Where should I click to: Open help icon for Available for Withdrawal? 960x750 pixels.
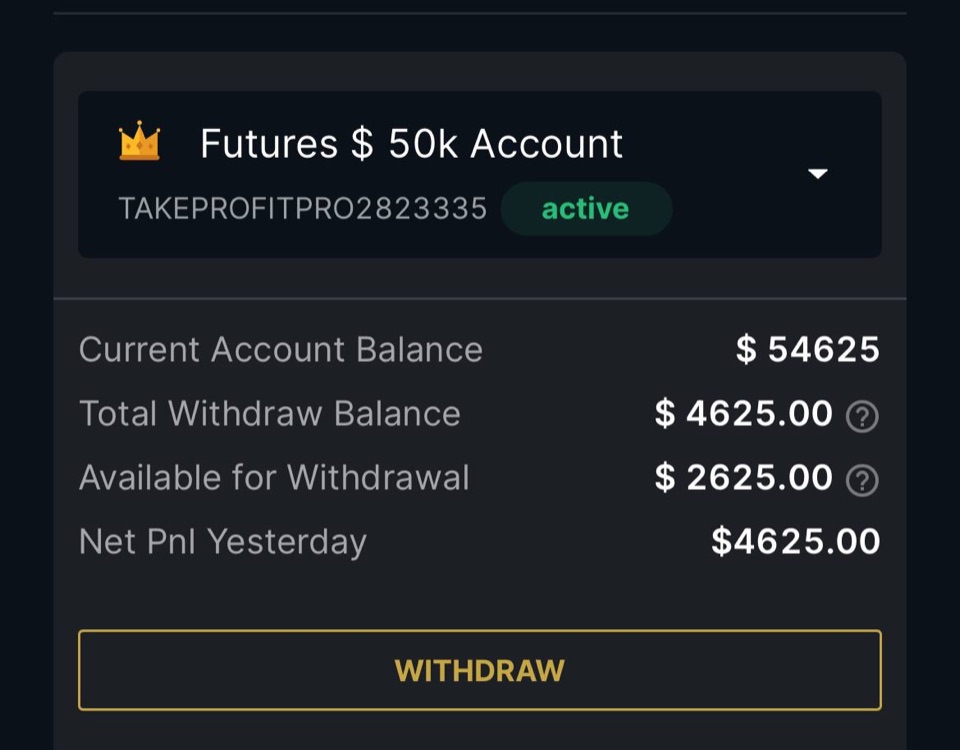[x=862, y=480]
